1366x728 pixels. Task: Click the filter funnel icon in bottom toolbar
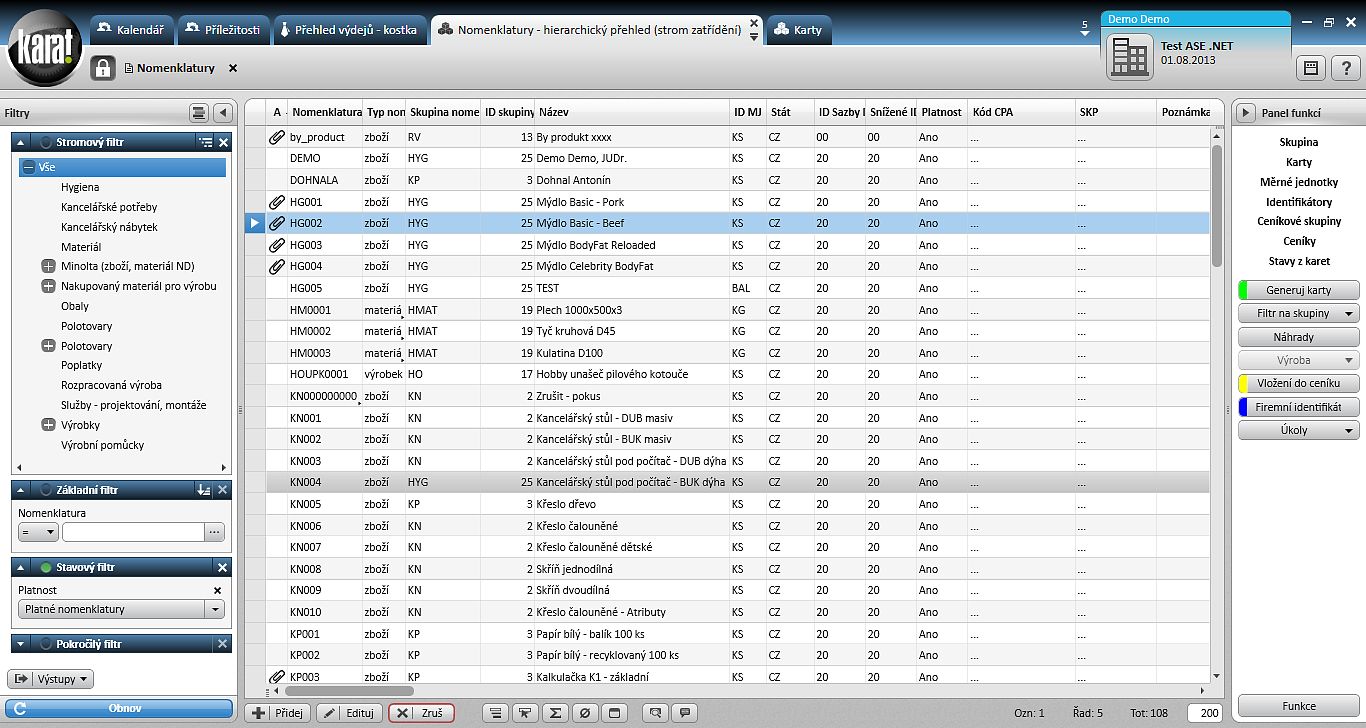[524, 713]
